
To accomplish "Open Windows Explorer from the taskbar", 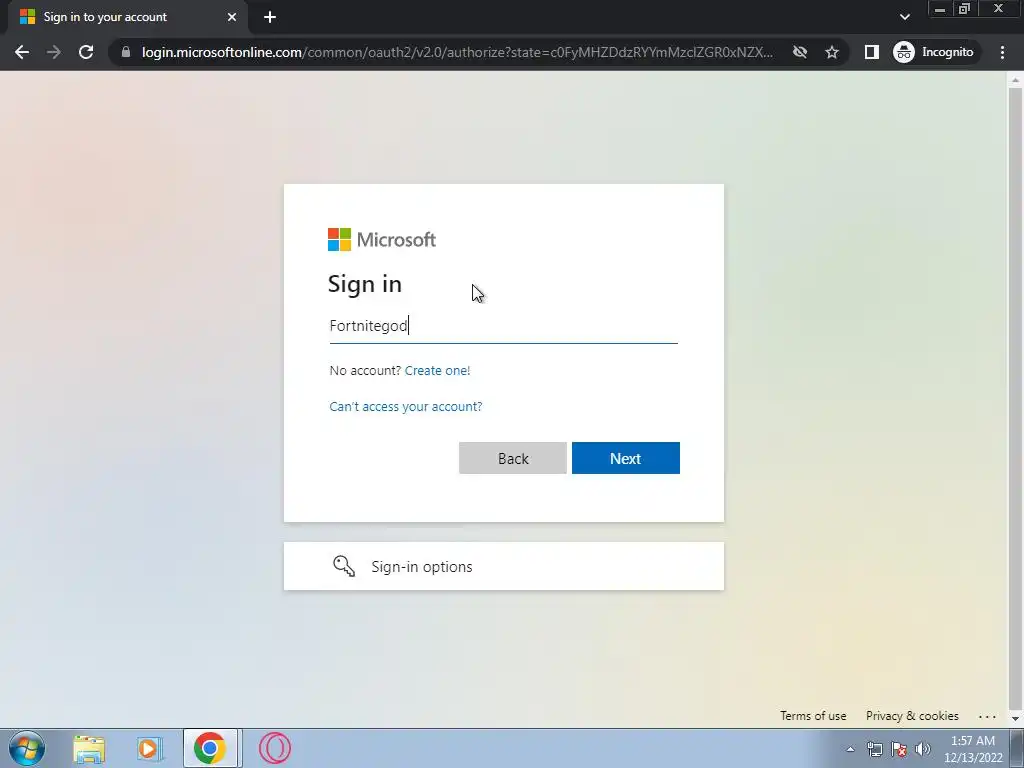I will pyautogui.click(x=89, y=748).
